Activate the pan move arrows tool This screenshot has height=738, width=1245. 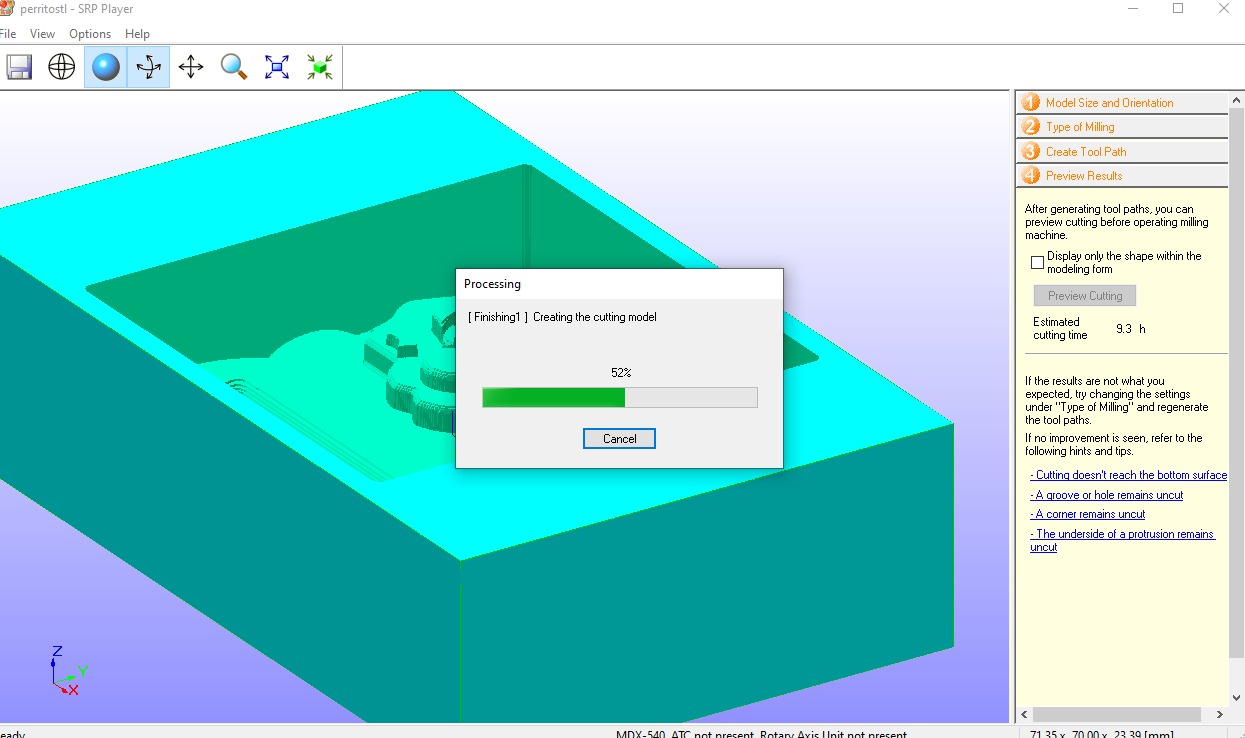point(191,67)
